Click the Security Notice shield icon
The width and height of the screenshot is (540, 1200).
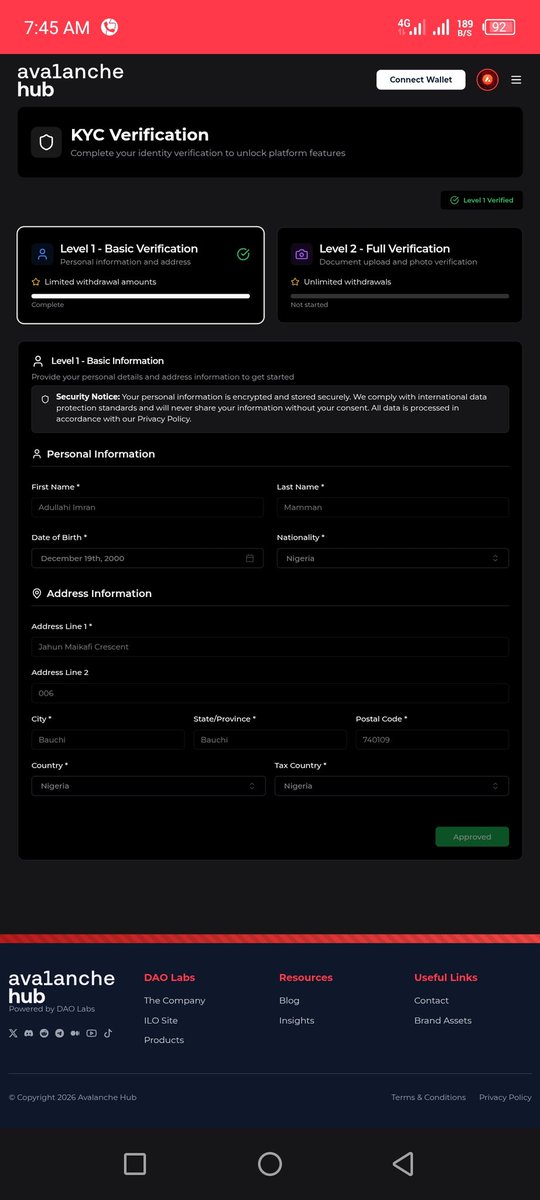45,398
